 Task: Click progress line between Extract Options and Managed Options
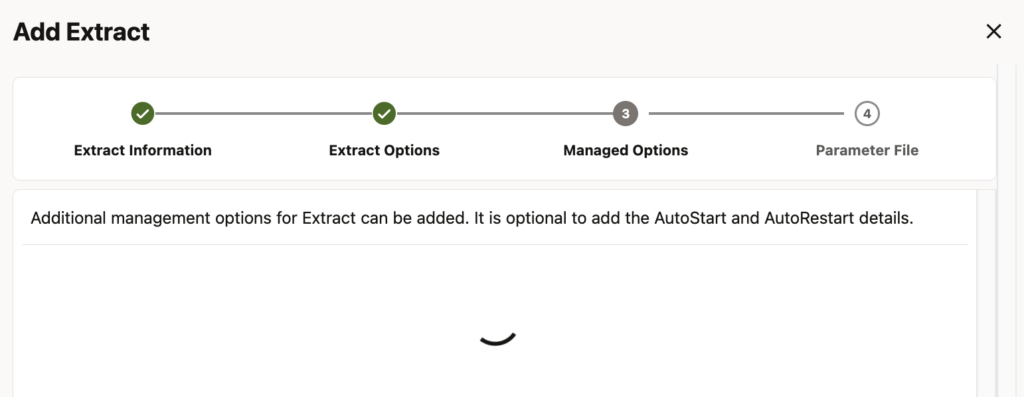tap(505, 114)
